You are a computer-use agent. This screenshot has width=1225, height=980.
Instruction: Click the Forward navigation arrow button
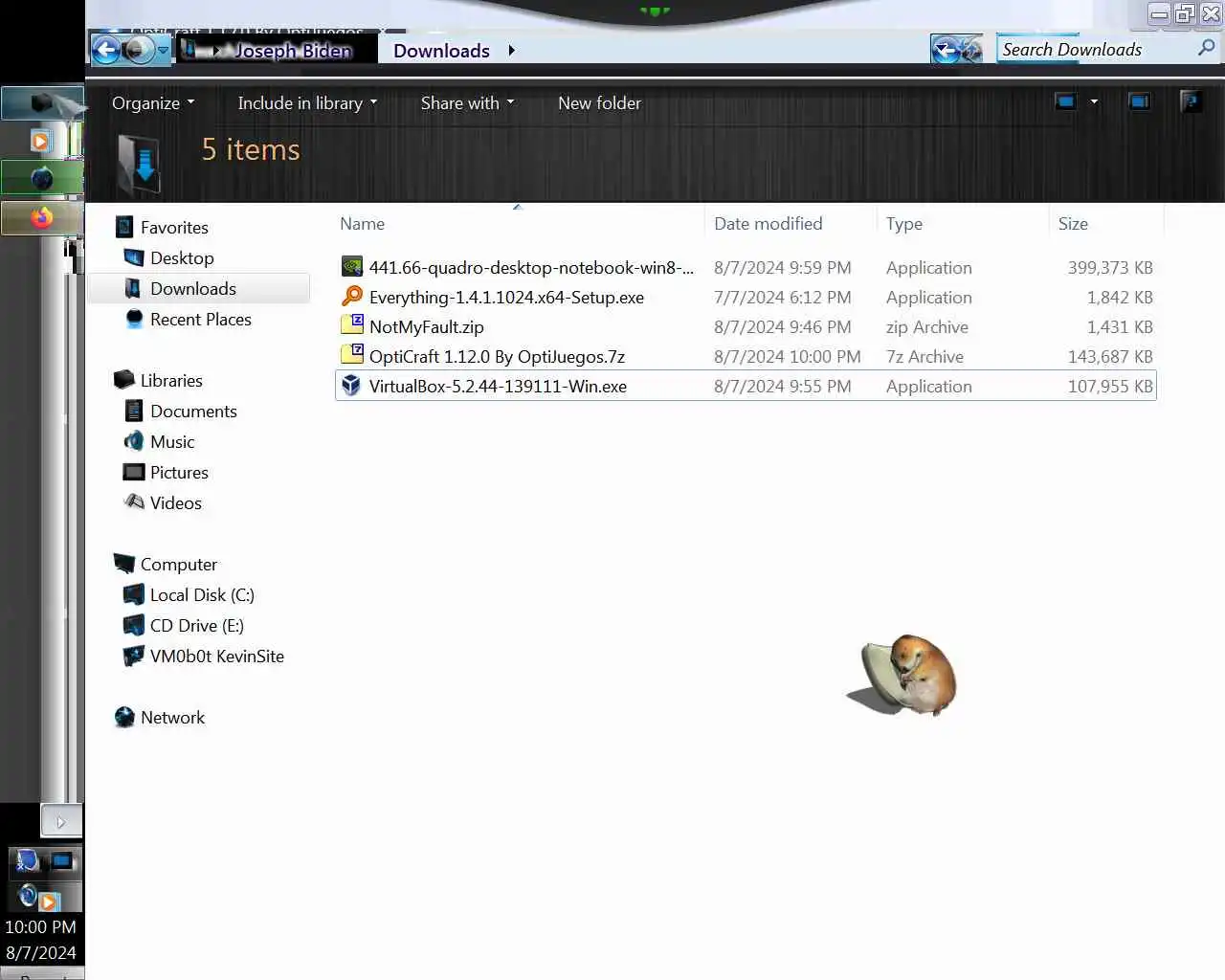(x=139, y=50)
